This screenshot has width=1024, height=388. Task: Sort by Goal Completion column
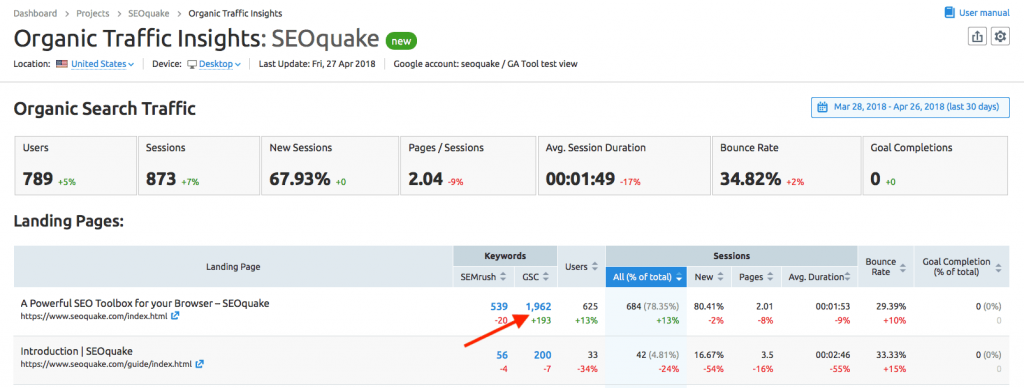[x=961, y=267]
